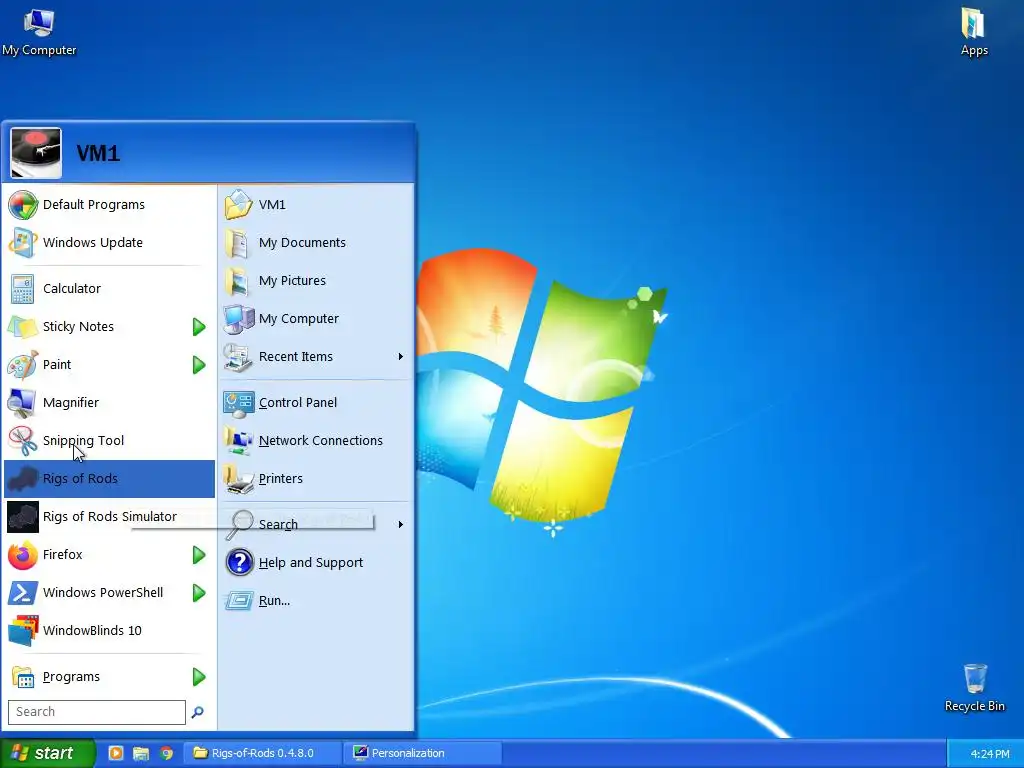Viewport: 1024px width, 768px height.
Task: Select My Computer desktop icon
Action: [39, 32]
